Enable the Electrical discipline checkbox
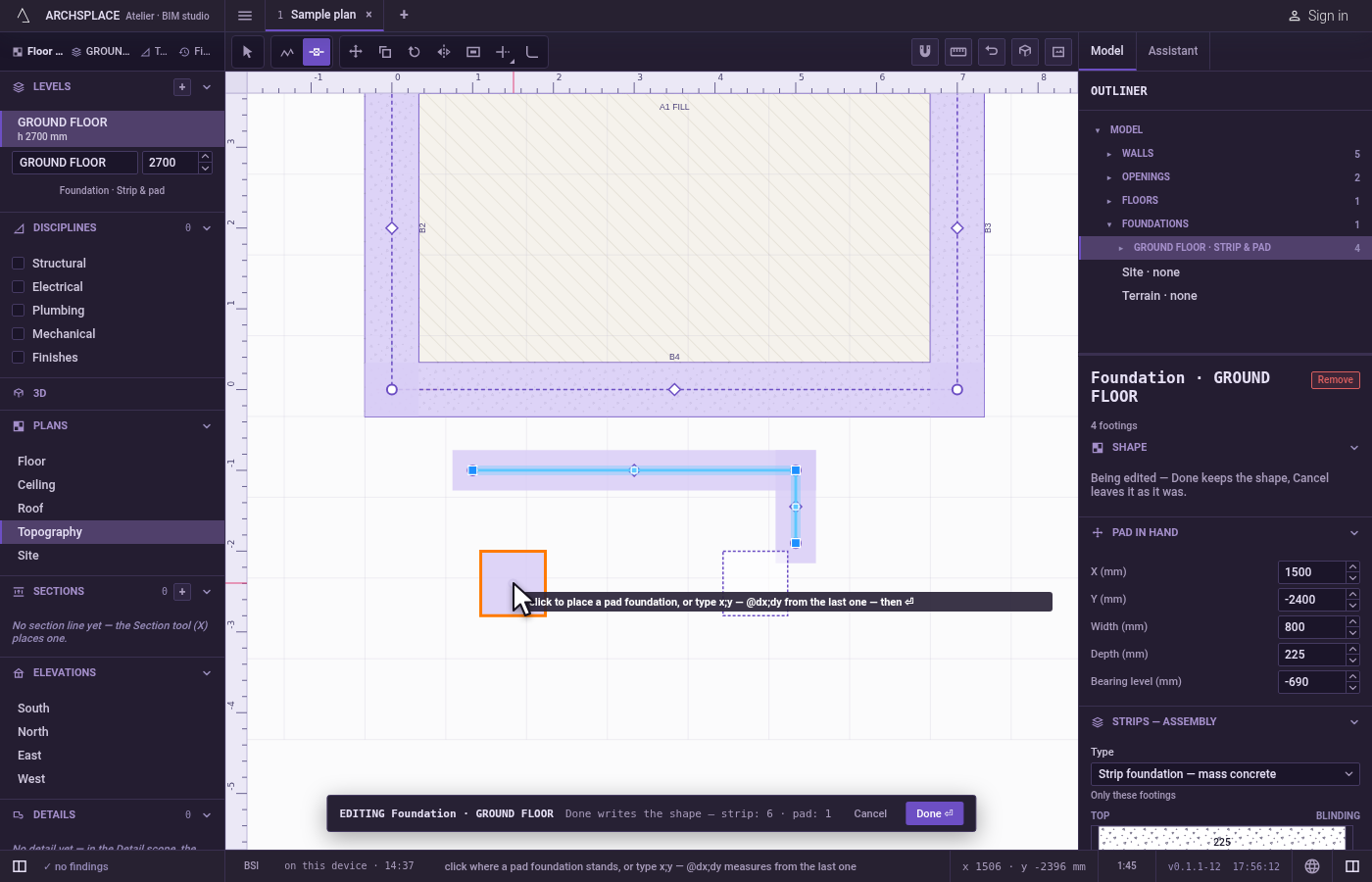This screenshot has width=1372, height=882. (18, 287)
